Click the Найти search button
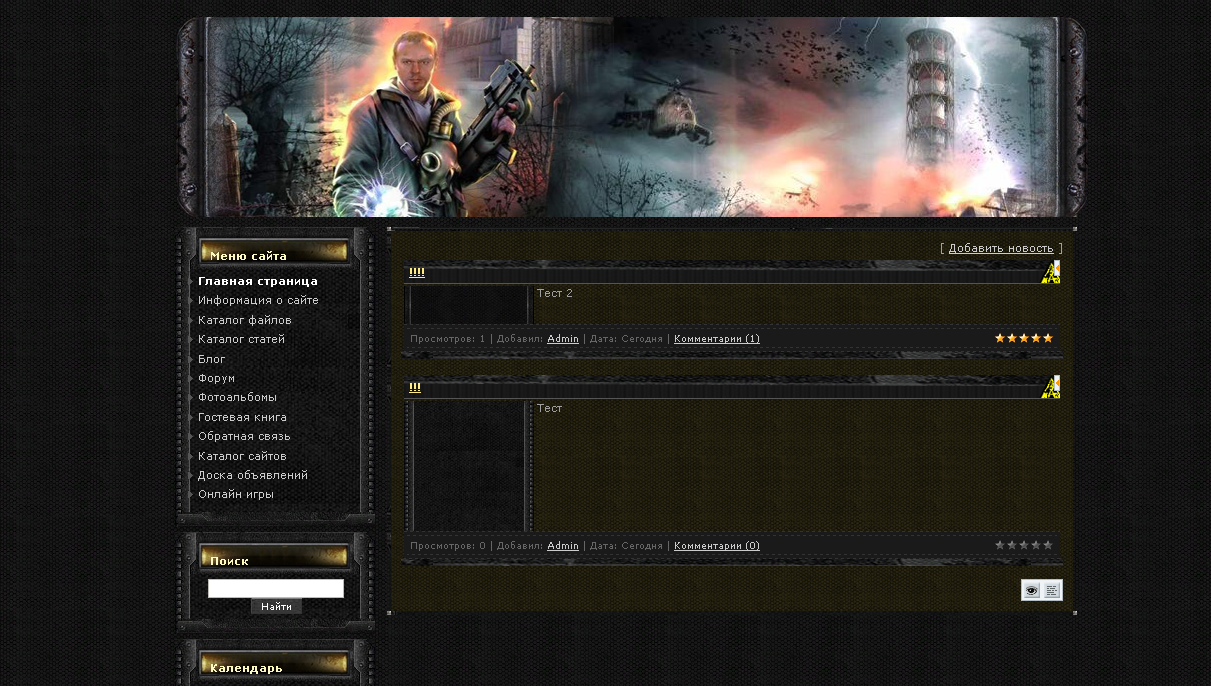Image resolution: width=1211 pixels, height=686 pixels. point(276,607)
